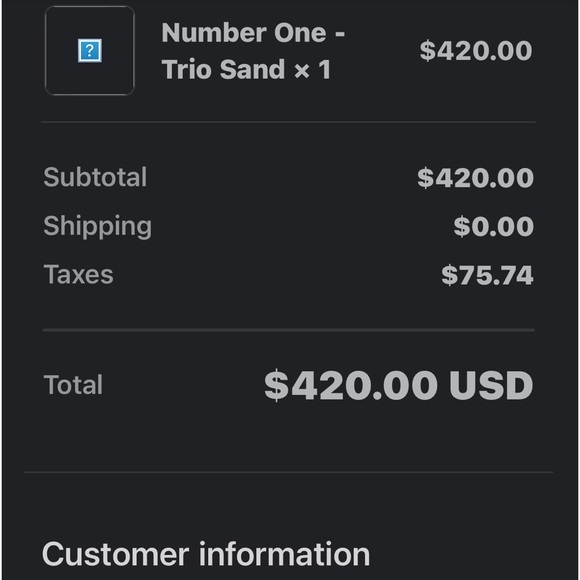Click the missing product image question-mark icon

tap(90, 51)
